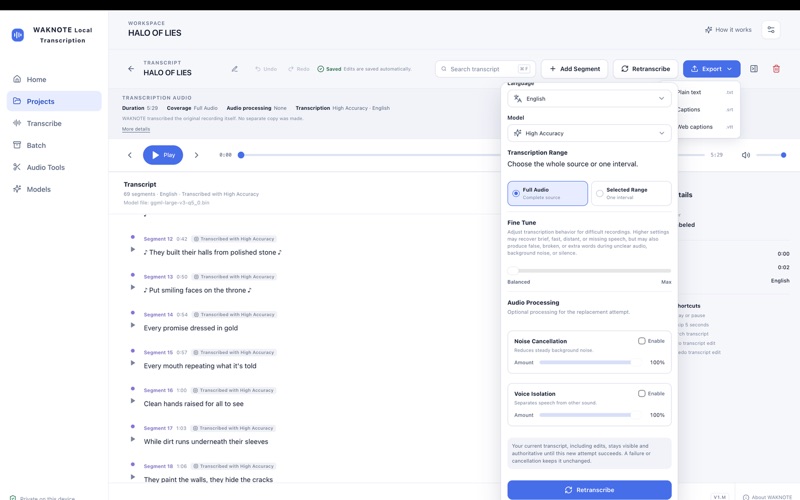Open the settings sliders icon at top right

771,30
